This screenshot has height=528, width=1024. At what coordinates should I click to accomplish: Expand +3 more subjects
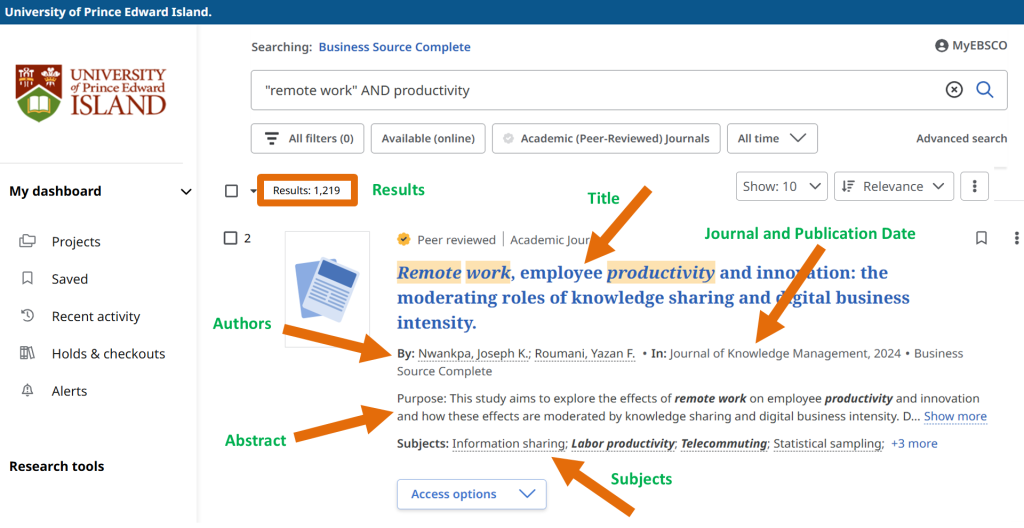[914, 444]
